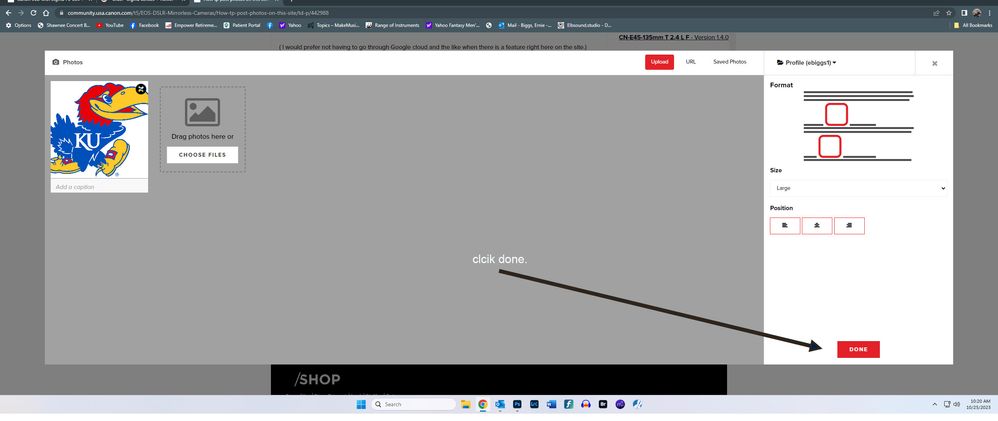Click the red DONE button

pyautogui.click(x=858, y=349)
